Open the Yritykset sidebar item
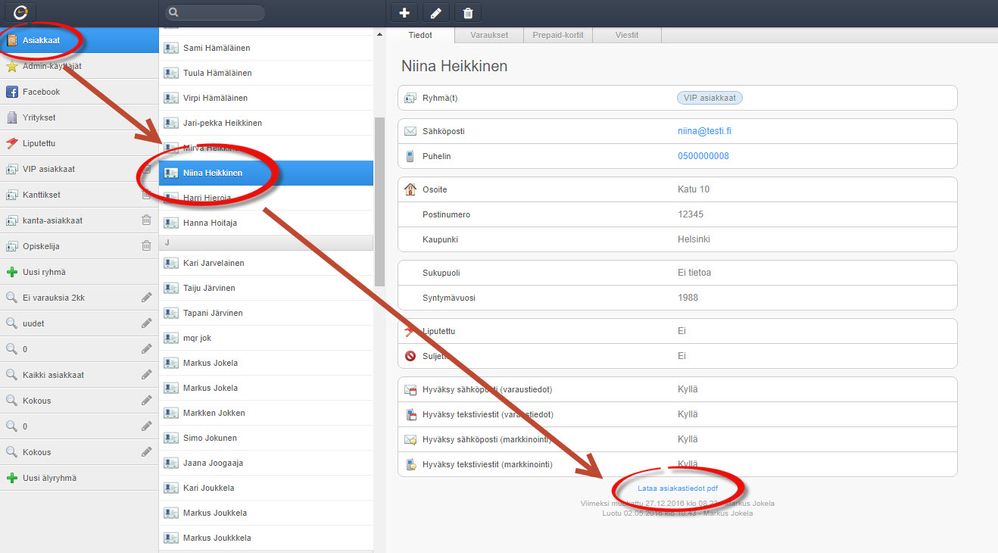The height and width of the screenshot is (553, 998). tap(79, 118)
